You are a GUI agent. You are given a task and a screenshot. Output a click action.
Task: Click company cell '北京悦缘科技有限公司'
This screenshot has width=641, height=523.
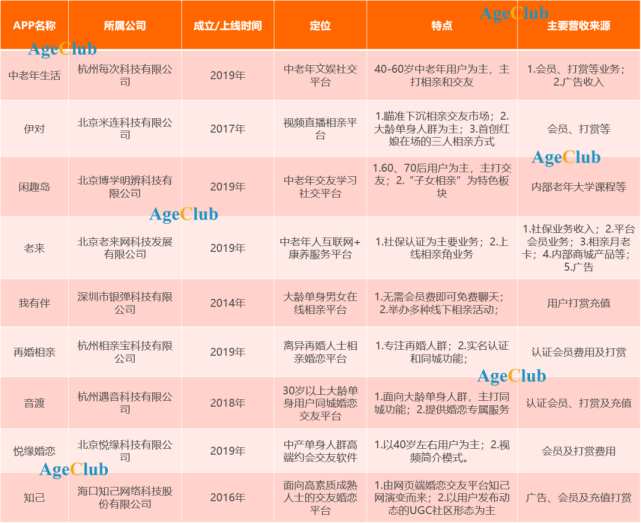point(125,451)
